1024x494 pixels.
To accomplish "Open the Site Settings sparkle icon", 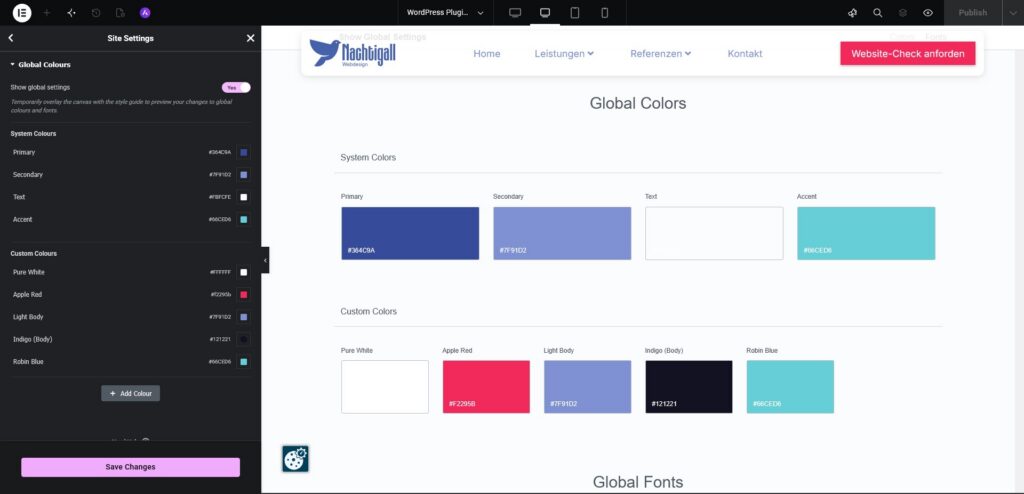I will (71, 12).
